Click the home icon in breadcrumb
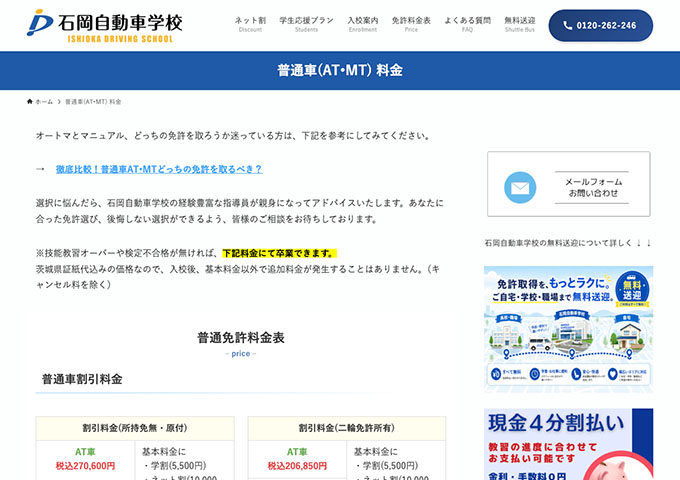Image resolution: width=680 pixels, height=480 pixels. coord(29,101)
